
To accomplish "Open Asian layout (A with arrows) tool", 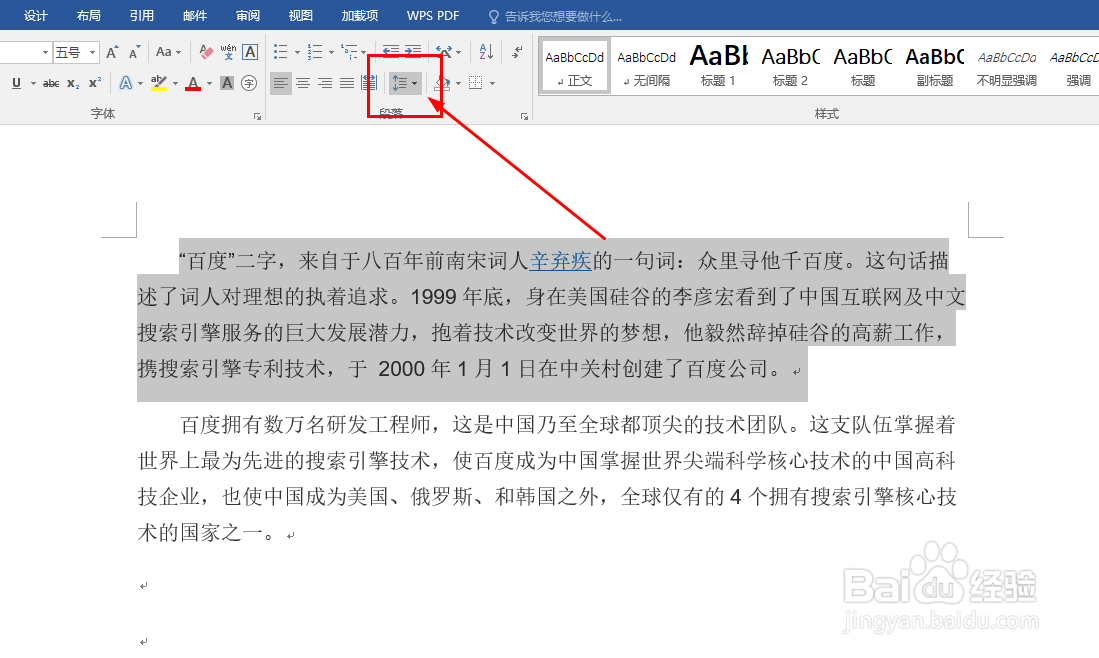I will click(444, 52).
